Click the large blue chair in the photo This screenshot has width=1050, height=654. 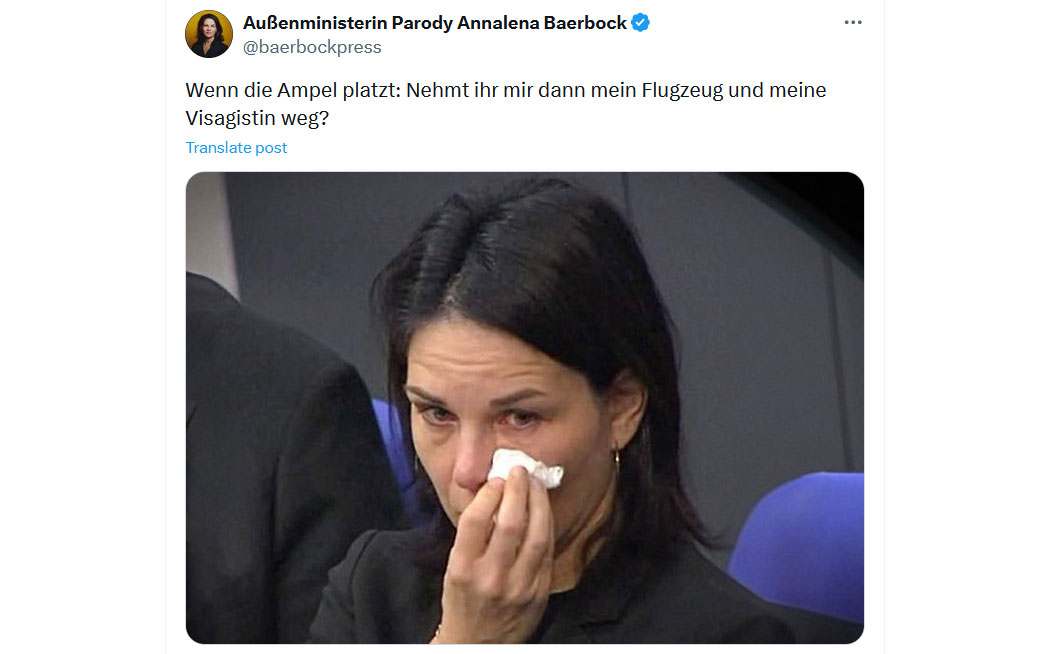click(800, 542)
